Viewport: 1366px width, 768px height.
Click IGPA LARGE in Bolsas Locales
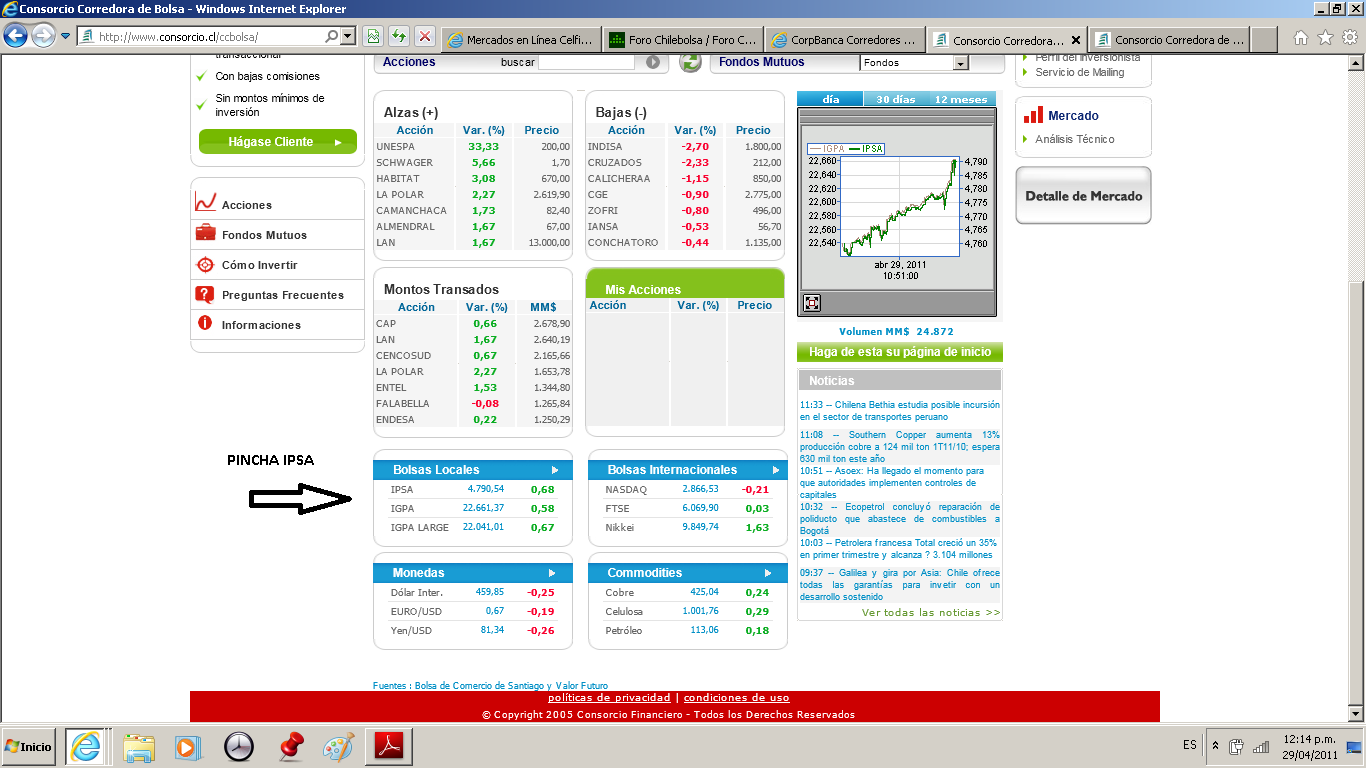(420, 527)
